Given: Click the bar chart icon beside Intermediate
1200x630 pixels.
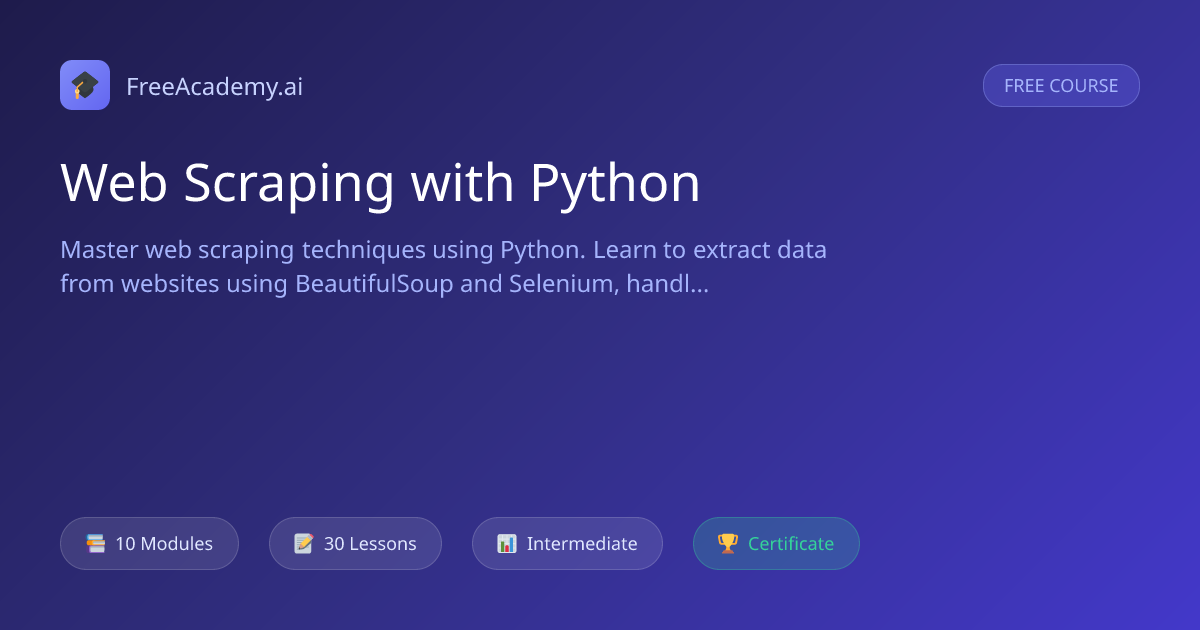Looking at the screenshot, I should tap(507, 544).
